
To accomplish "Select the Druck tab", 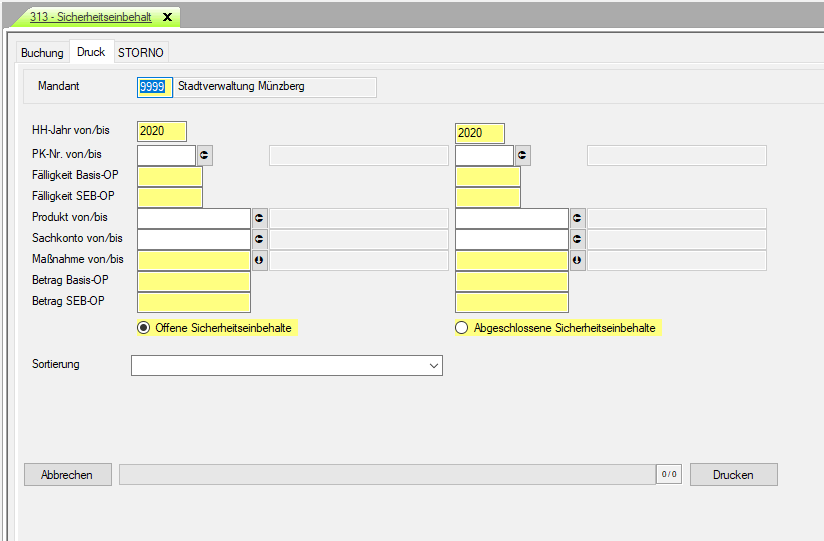I will (91, 52).
